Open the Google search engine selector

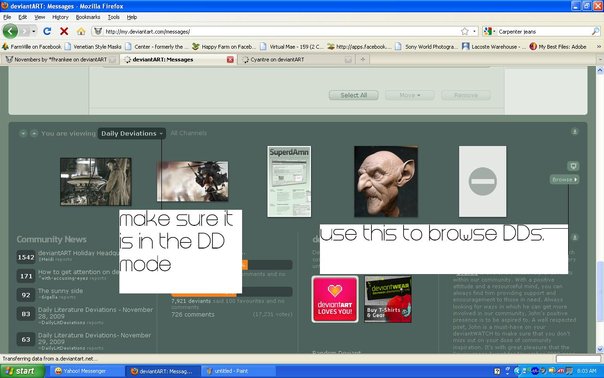coord(489,31)
